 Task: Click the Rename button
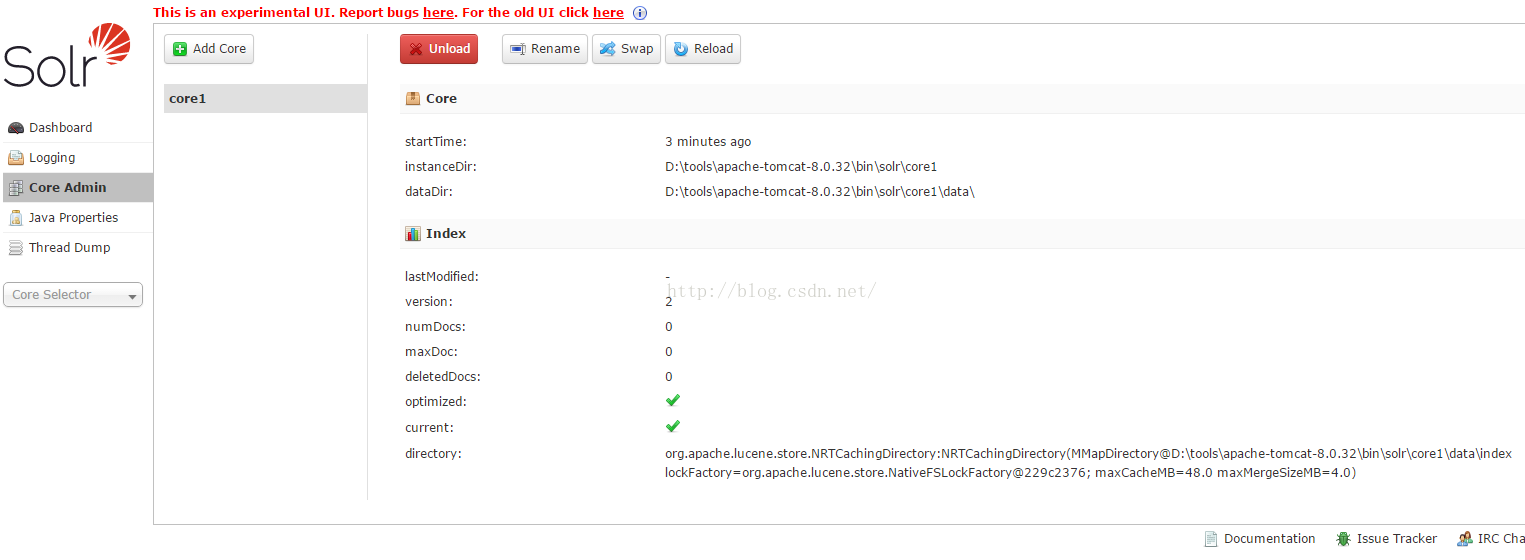point(545,49)
